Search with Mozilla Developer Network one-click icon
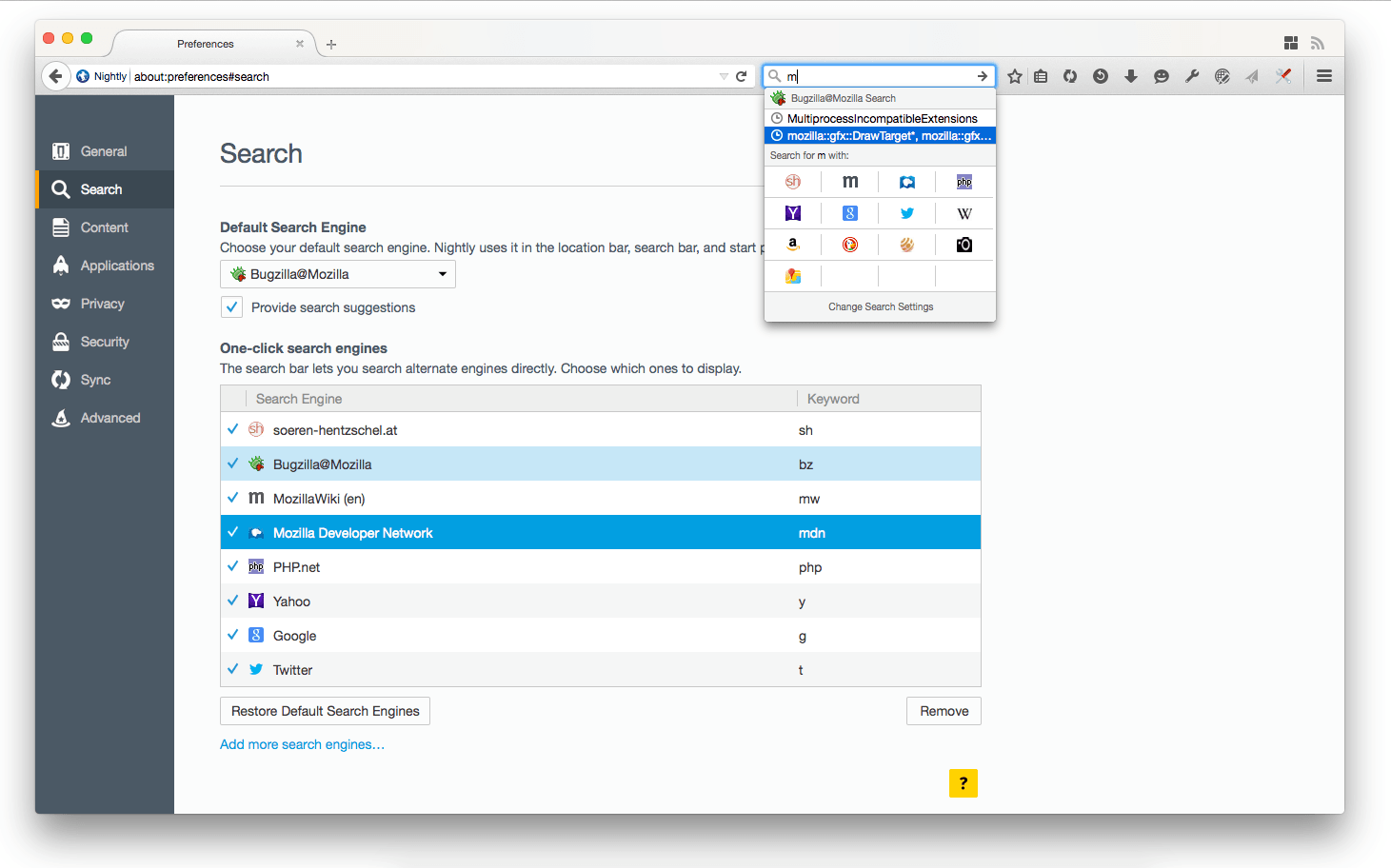Screen dimensions: 1391x868 click(x=907, y=182)
